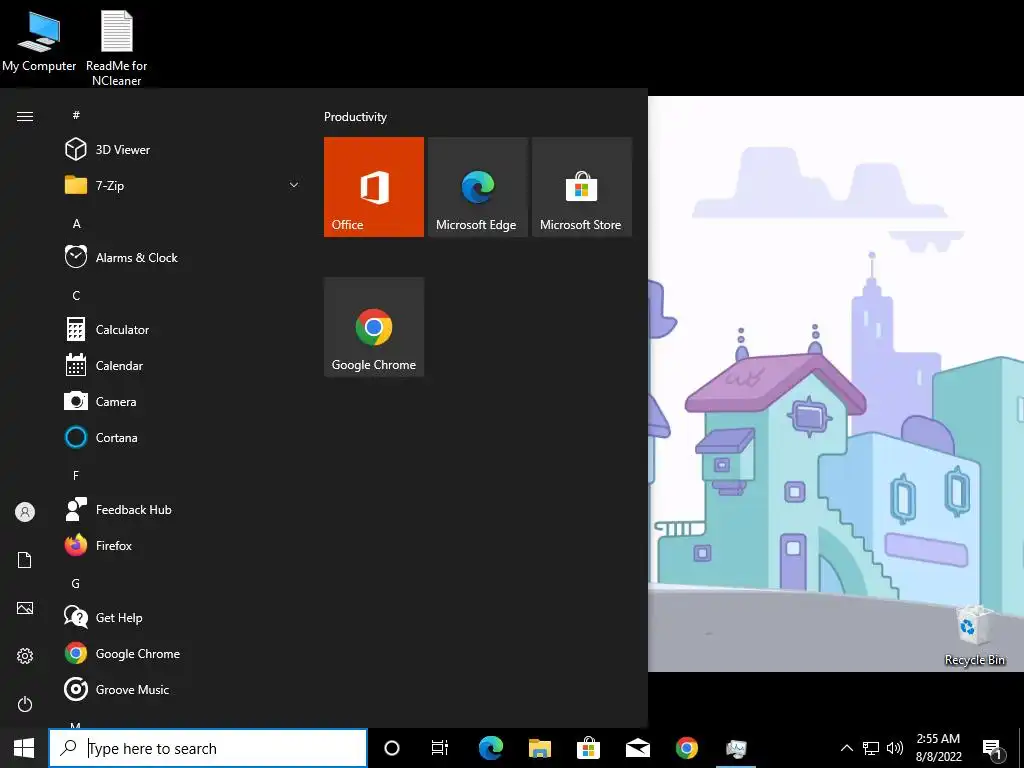
Task: Launch Google Chrome from the app list
Action: click(180, 654)
